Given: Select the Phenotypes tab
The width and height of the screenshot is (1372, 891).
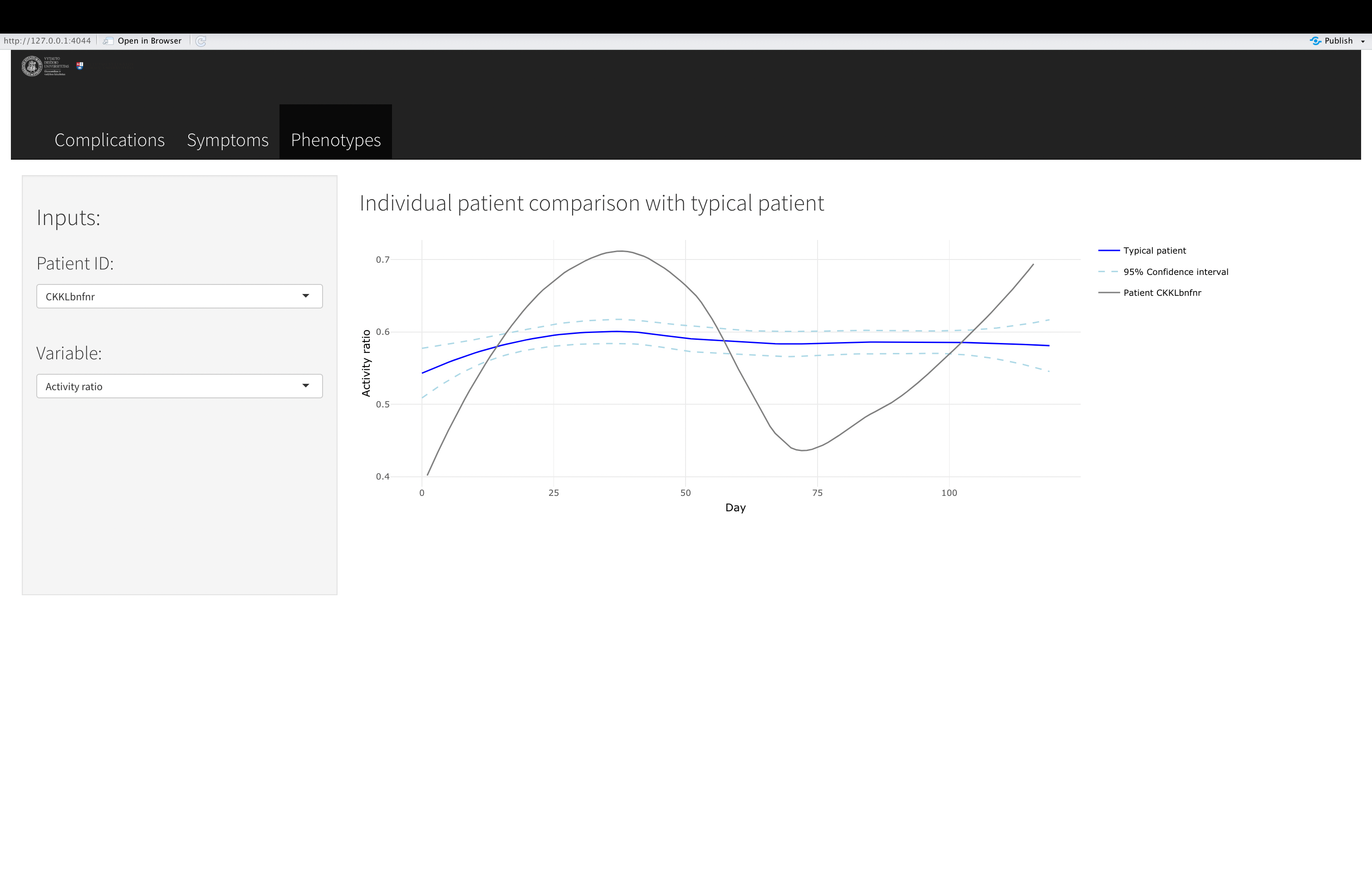Looking at the screenshot, I should [x=335, y=140].
